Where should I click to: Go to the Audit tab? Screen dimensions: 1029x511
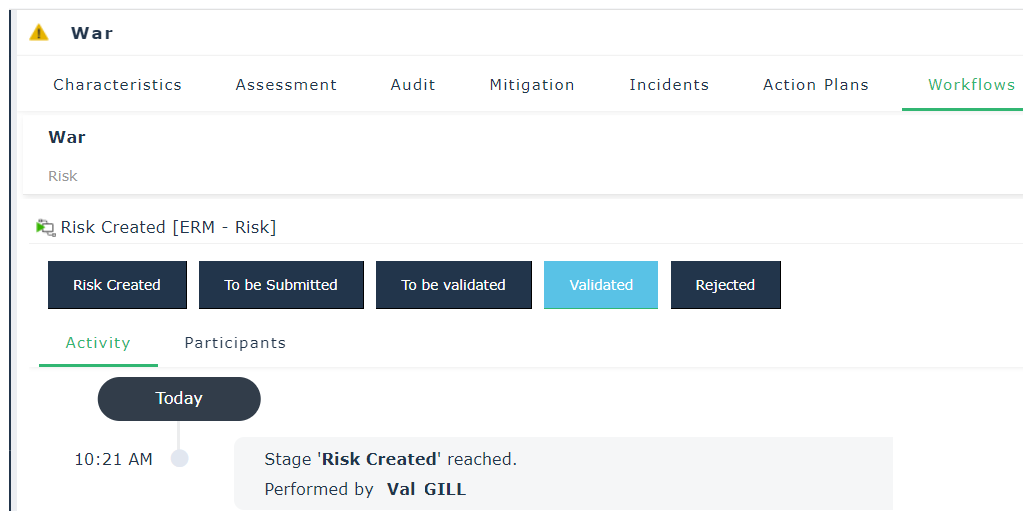coord(413,85)
